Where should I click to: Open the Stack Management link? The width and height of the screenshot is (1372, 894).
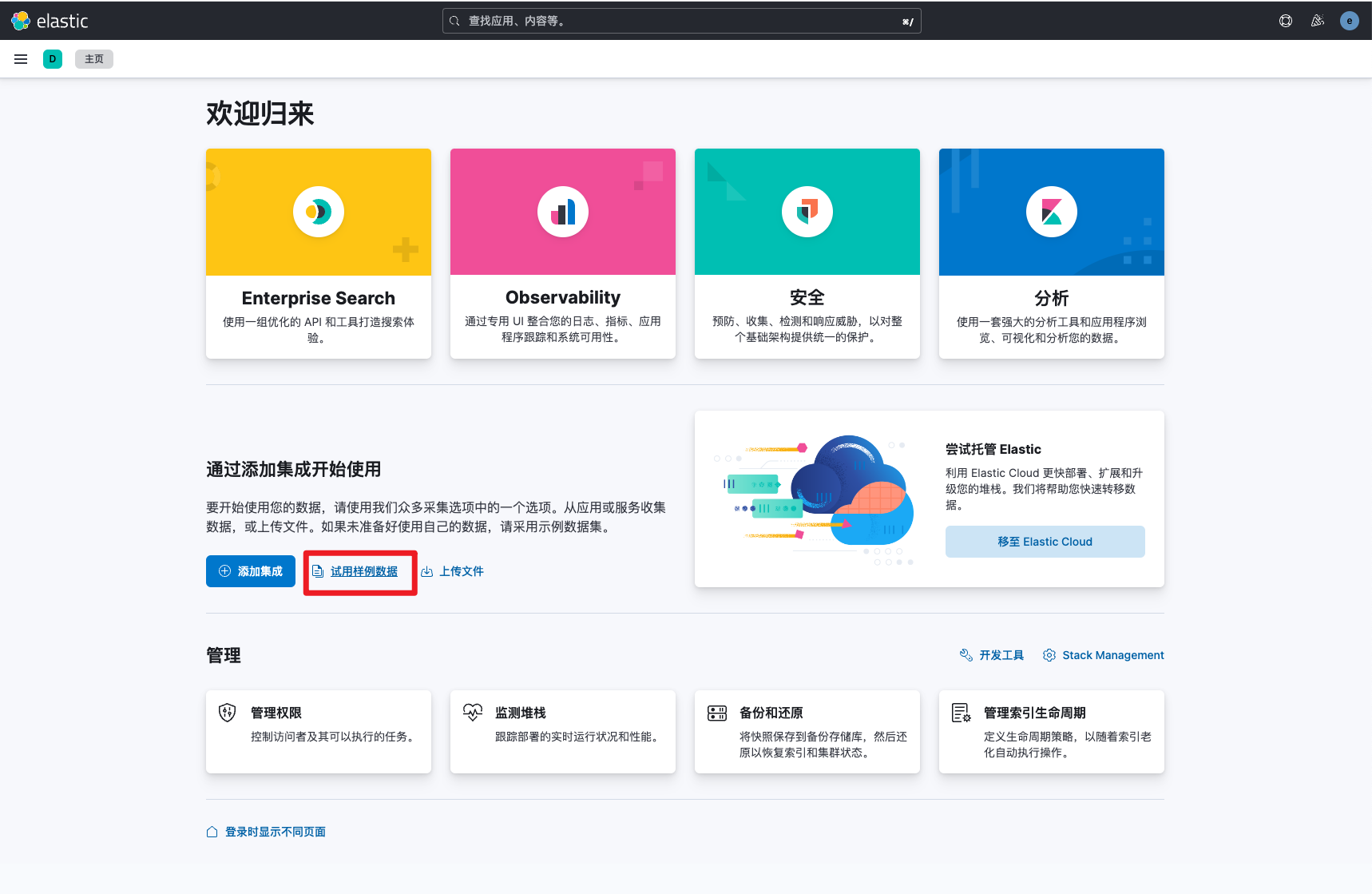click(1113, 655)
